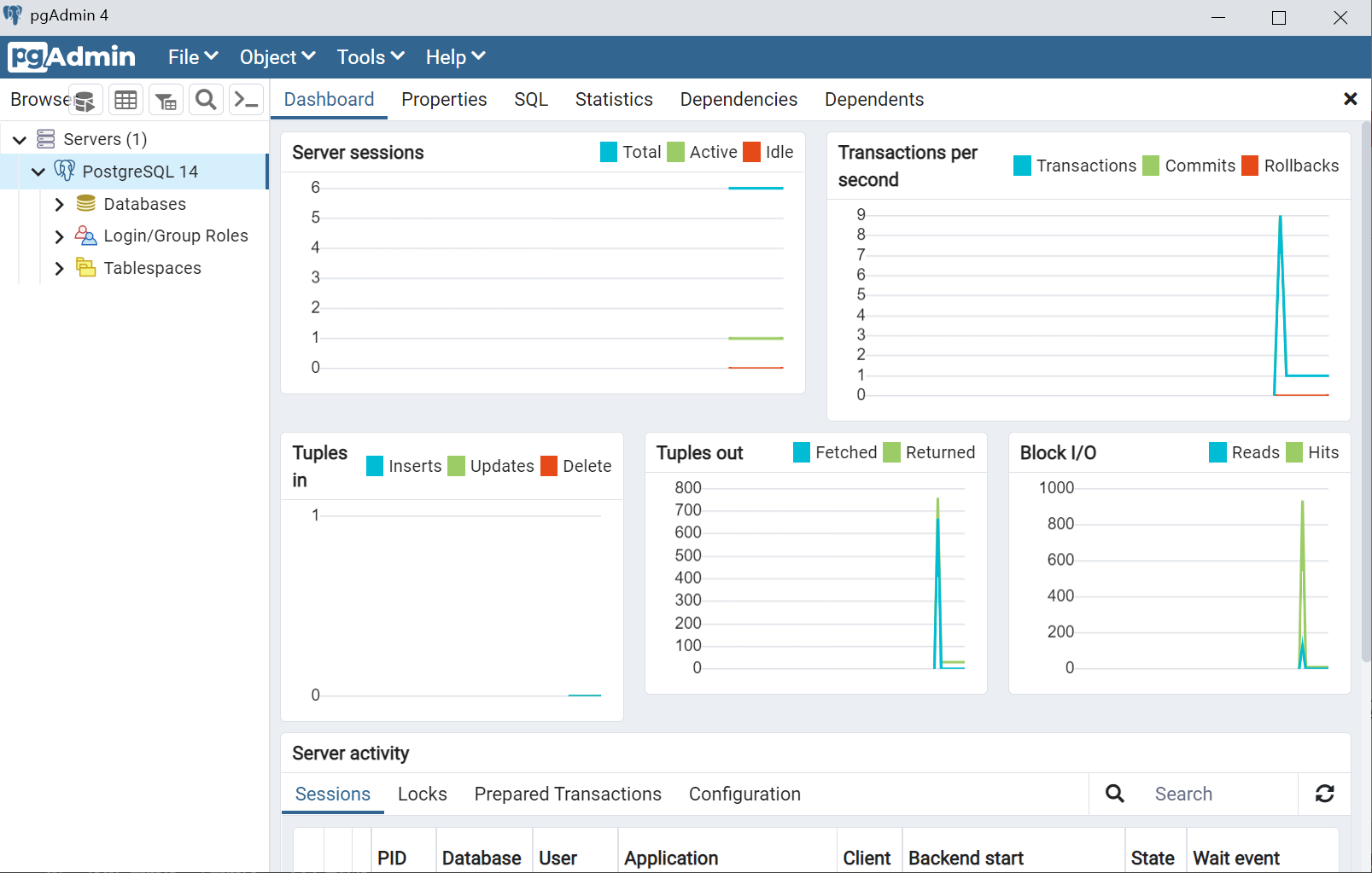This screenshot has height=873, width=1372.
Task: Close the dashboard panel with X
Action: click(1351, 99)
